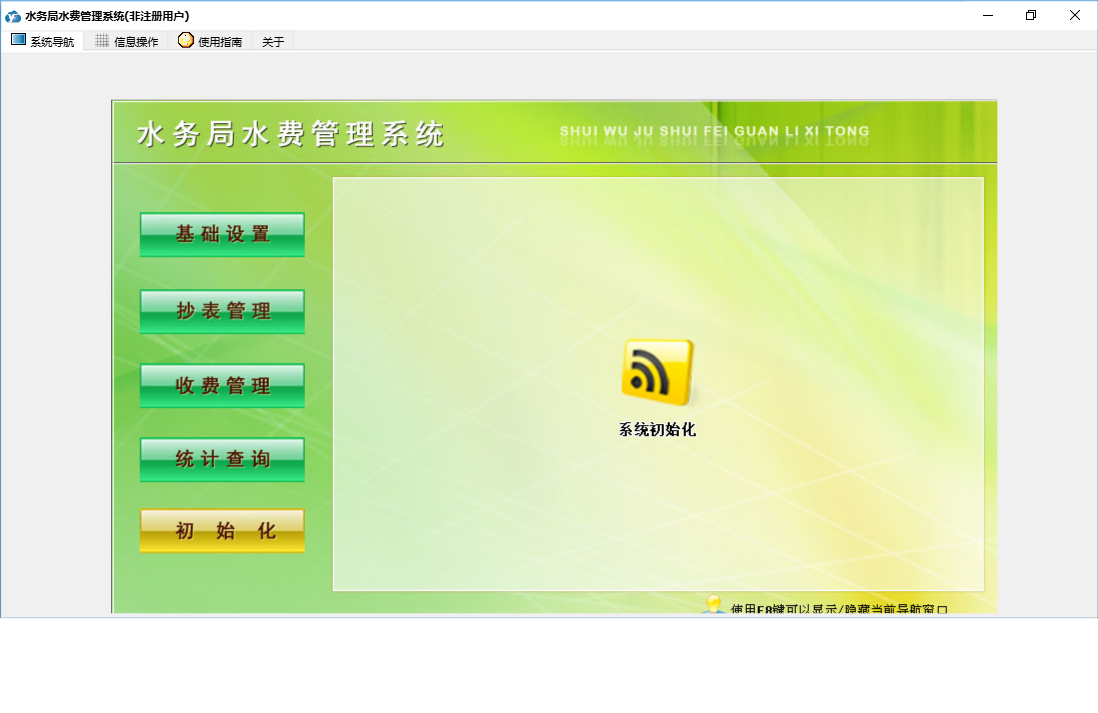
Task: Click the blue monitor icon in 系统导航
Action: tap(18, 40)
